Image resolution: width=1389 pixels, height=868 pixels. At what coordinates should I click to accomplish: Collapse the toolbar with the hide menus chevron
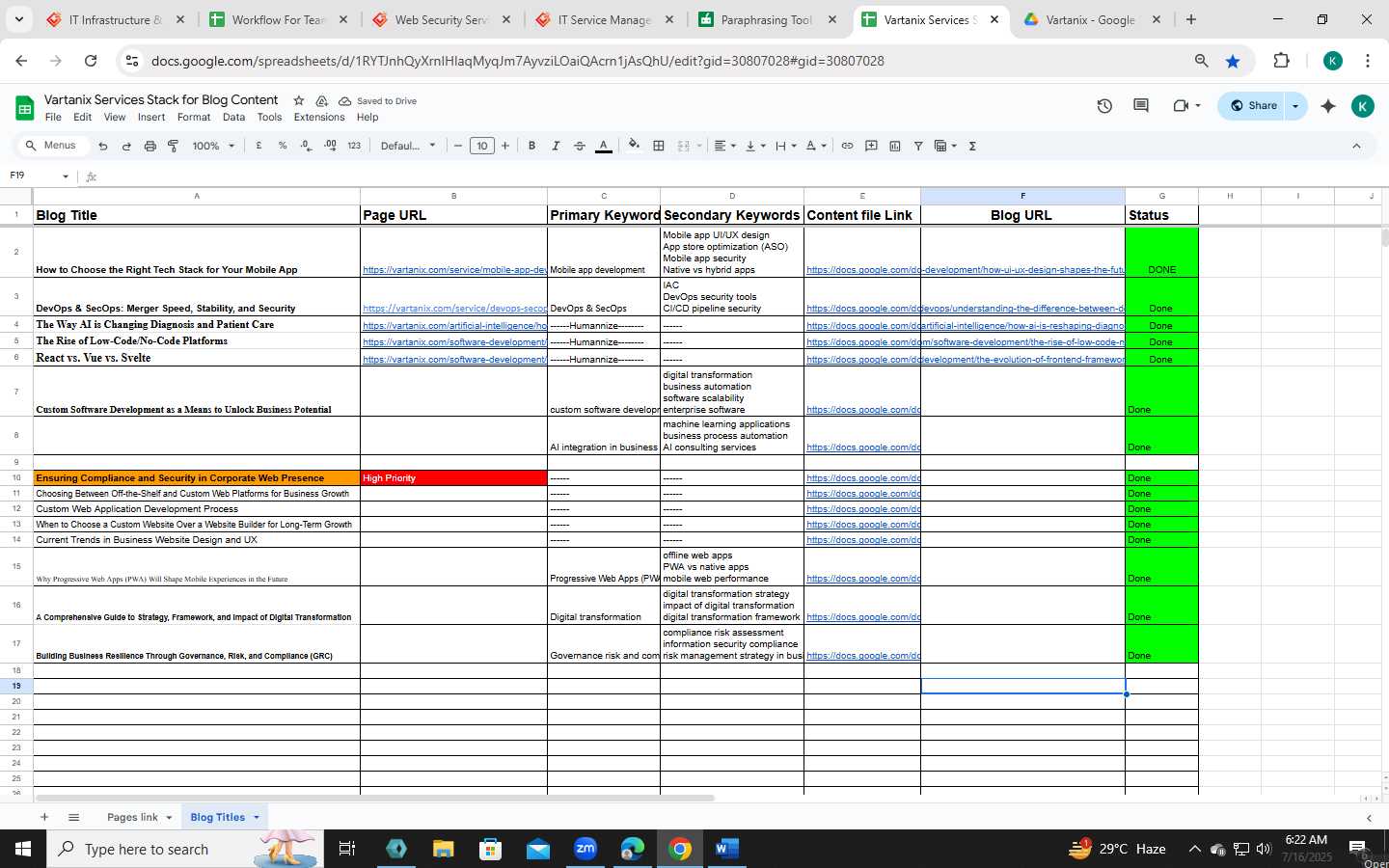point(1356,146)
